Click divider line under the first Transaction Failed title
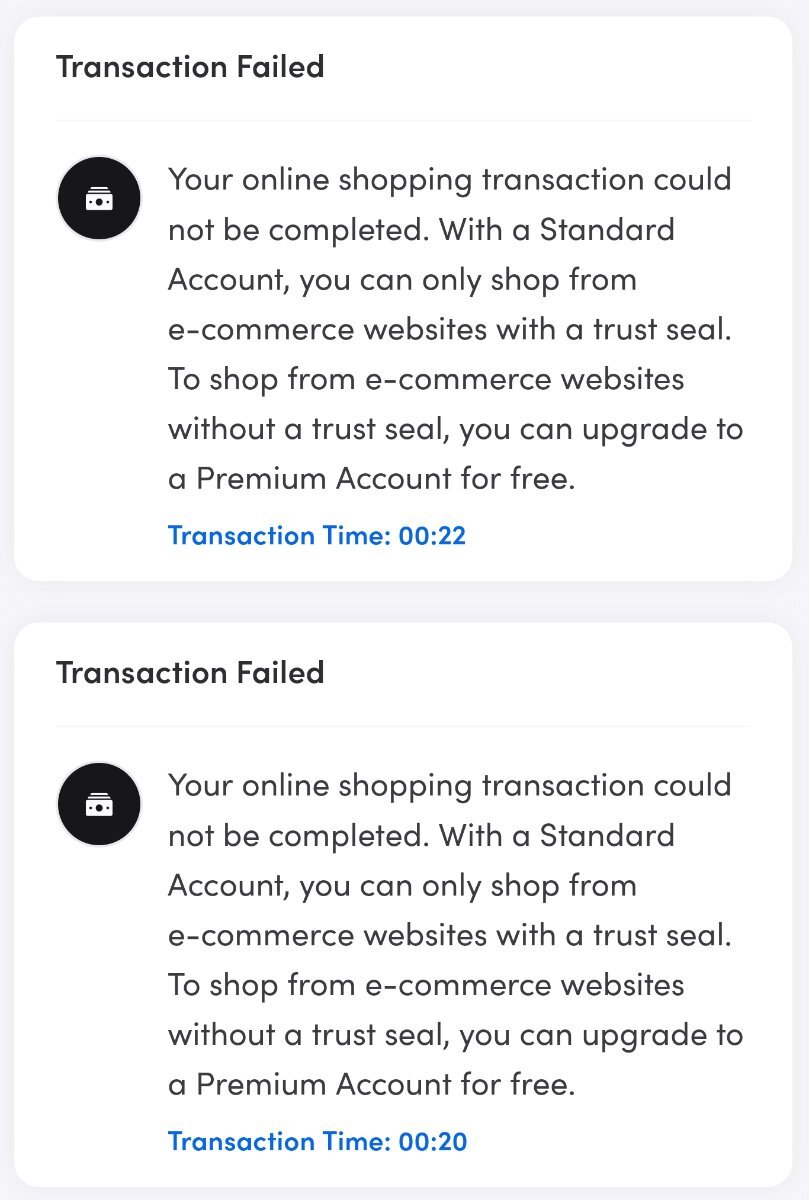Viewport: 809px width, 1200px height. pyautogui.click(x=403, y=121)
